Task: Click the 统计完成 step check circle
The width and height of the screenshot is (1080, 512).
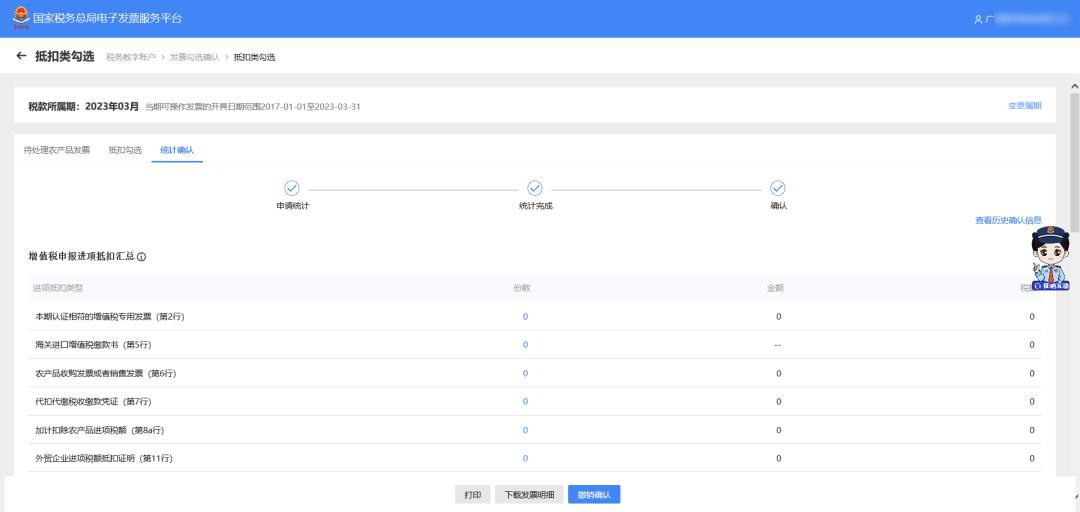Action: (535, 188)
